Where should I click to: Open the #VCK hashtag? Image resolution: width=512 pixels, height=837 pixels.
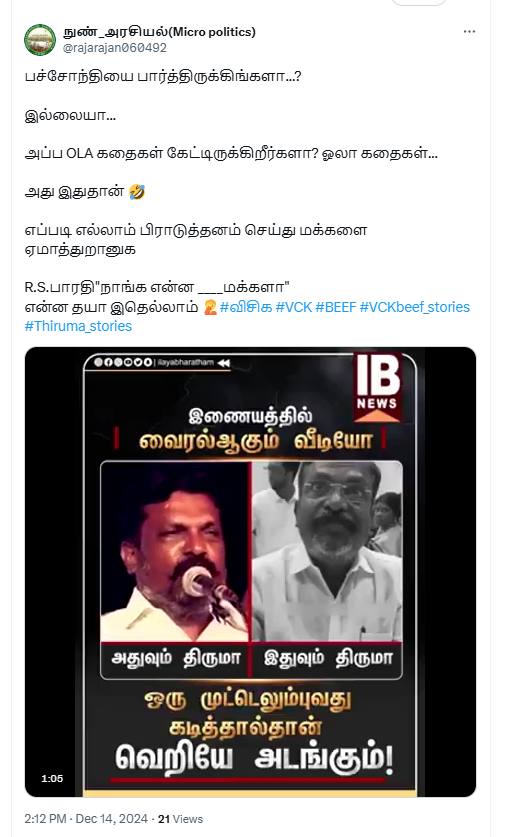(x=294, y=307)
